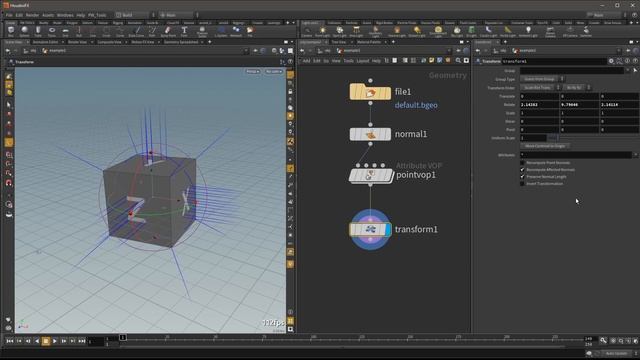Click the Uniform Scale slider
640x360 pixels.
[x=593, y=138]
